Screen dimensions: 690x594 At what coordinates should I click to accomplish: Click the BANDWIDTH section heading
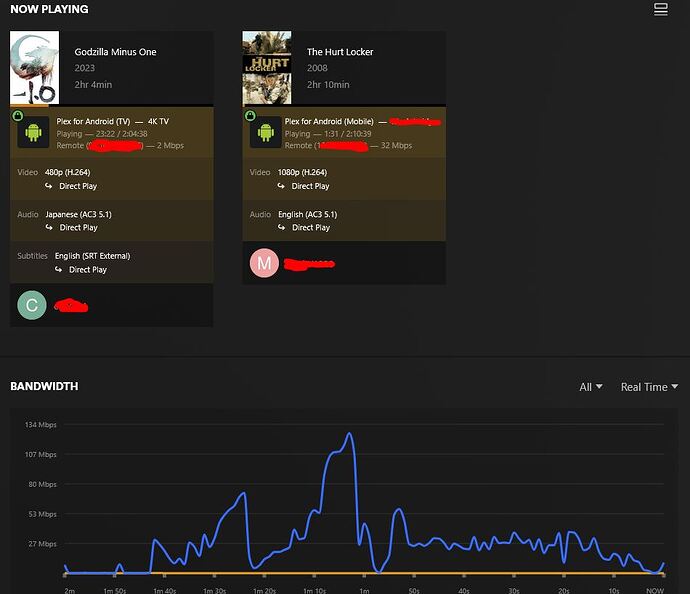44,386
